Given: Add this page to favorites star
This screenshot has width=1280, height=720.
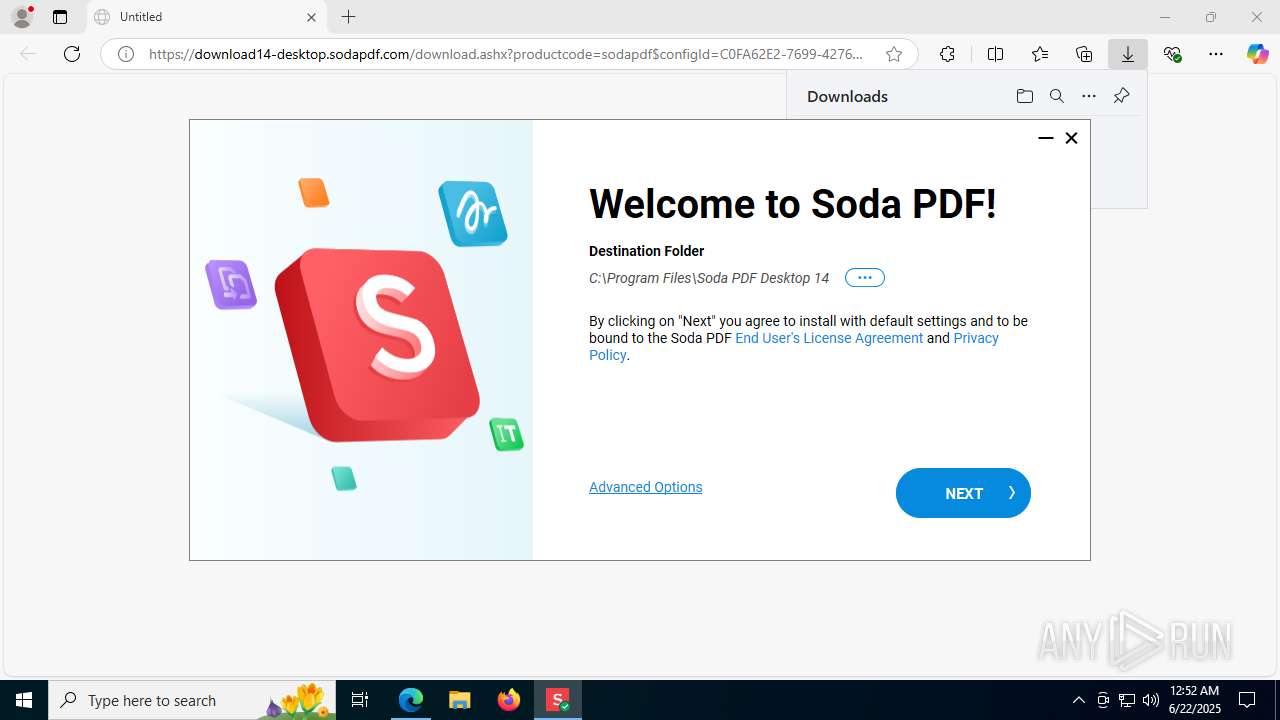Looking at the screenshot, I should pos(894,54).
